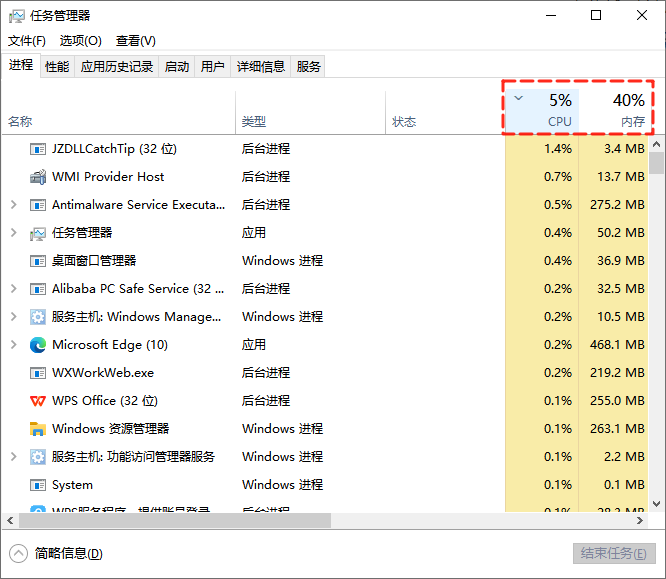Screen dimensions: 666x579
Task: Click the 结束任务 button
Action: pyautogui.click(x=612, y=553)
